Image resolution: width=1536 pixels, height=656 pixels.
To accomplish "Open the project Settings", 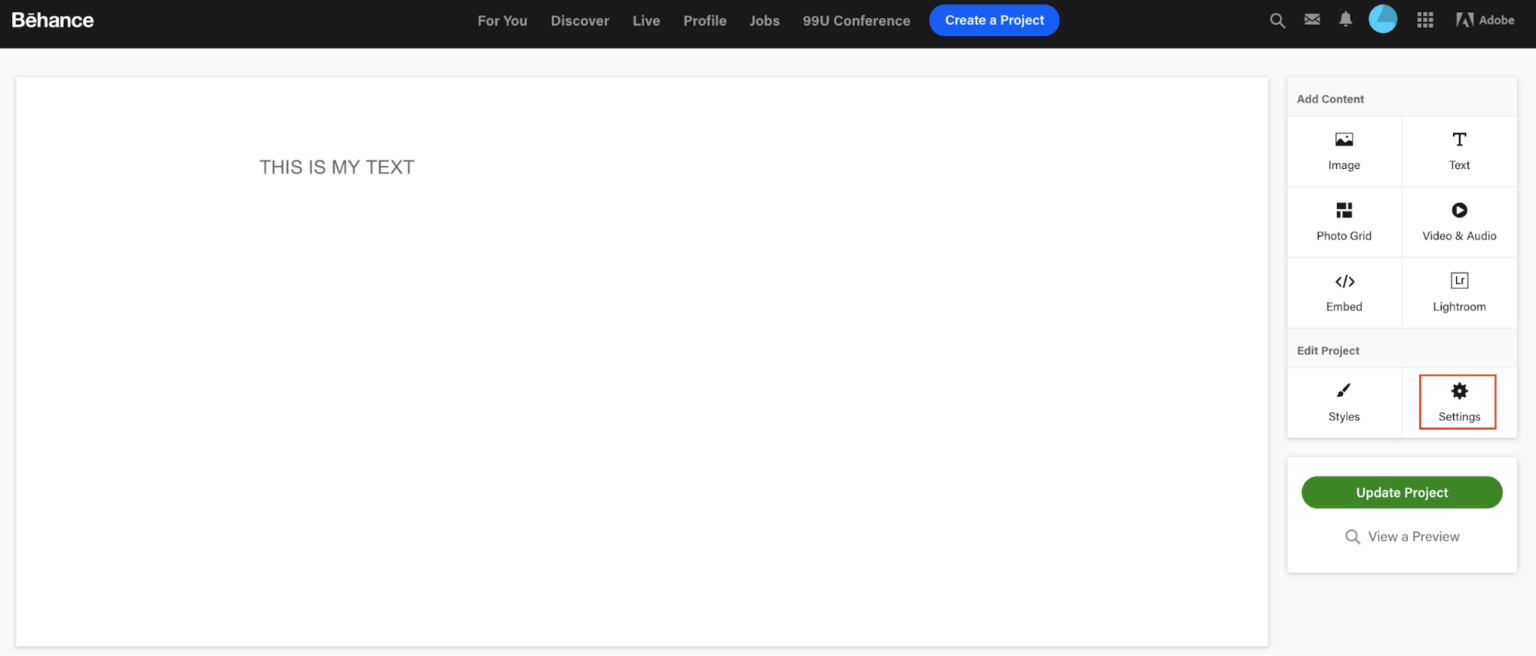I will 1458,402.
